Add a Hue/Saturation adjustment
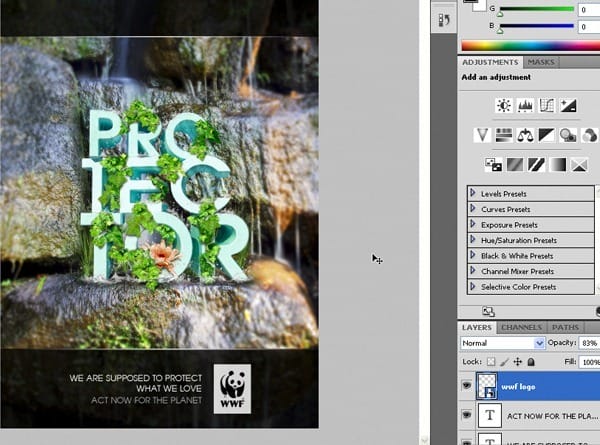Image resolution: width=600 pixels, height=445 pixels. click(504, 135)
